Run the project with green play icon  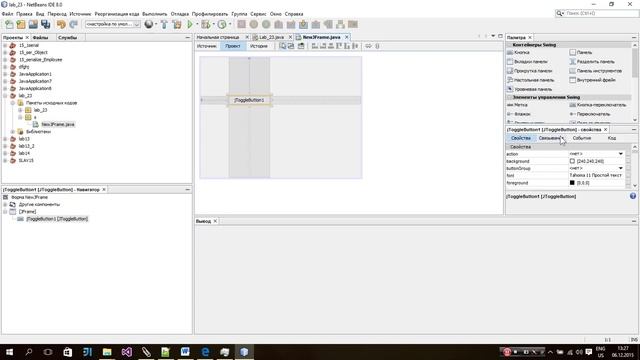click(190, 24)
